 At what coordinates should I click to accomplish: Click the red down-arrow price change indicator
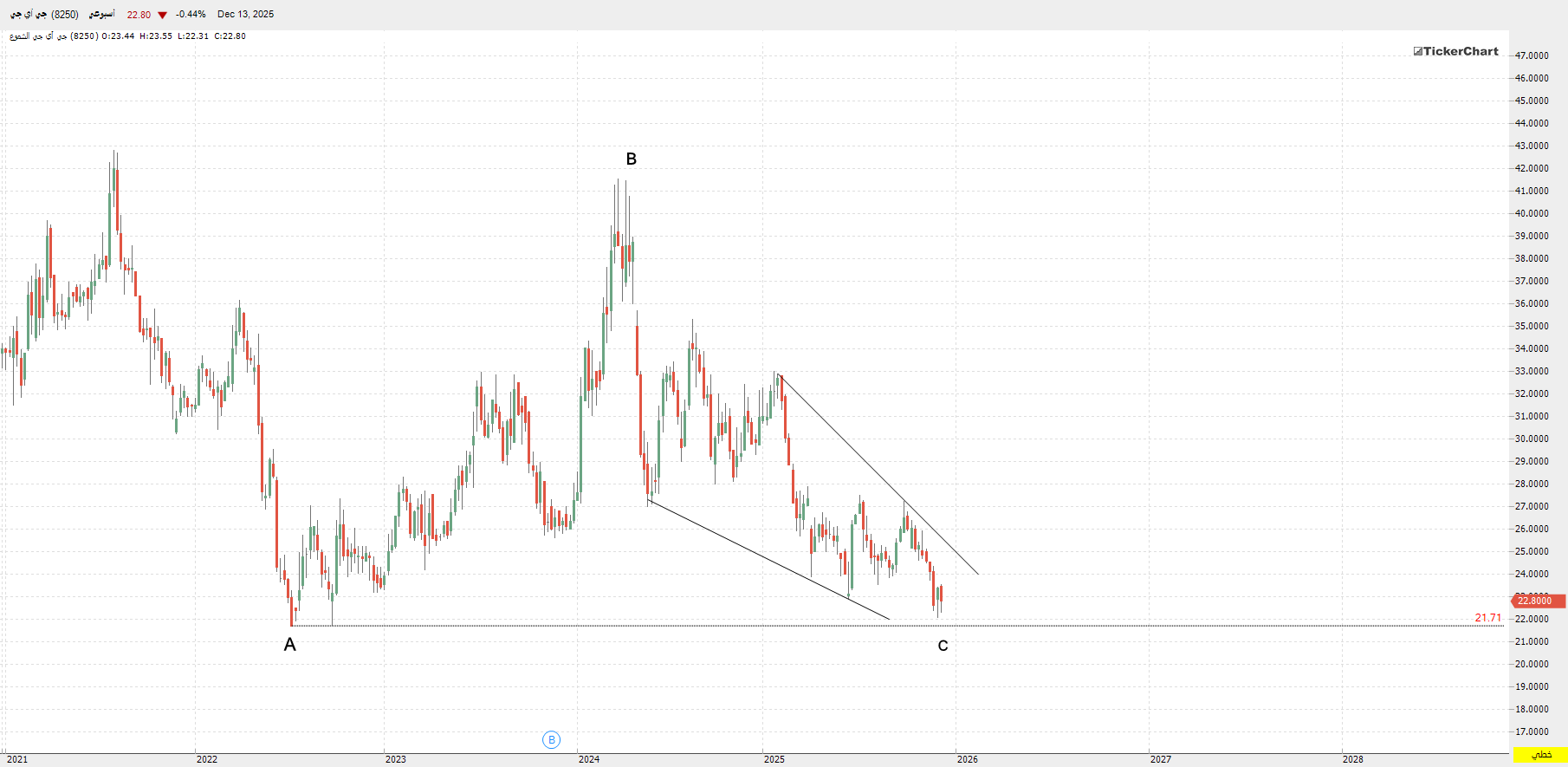pos(162,15)
